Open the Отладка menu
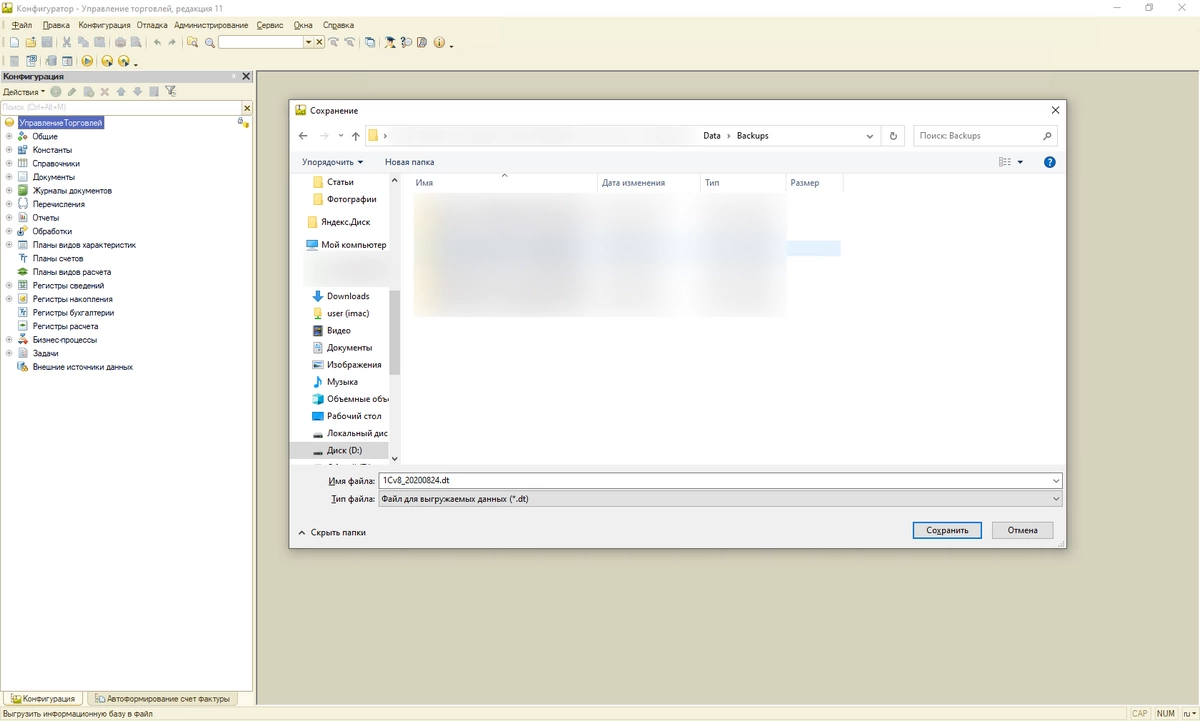 [x=152, y=25]
